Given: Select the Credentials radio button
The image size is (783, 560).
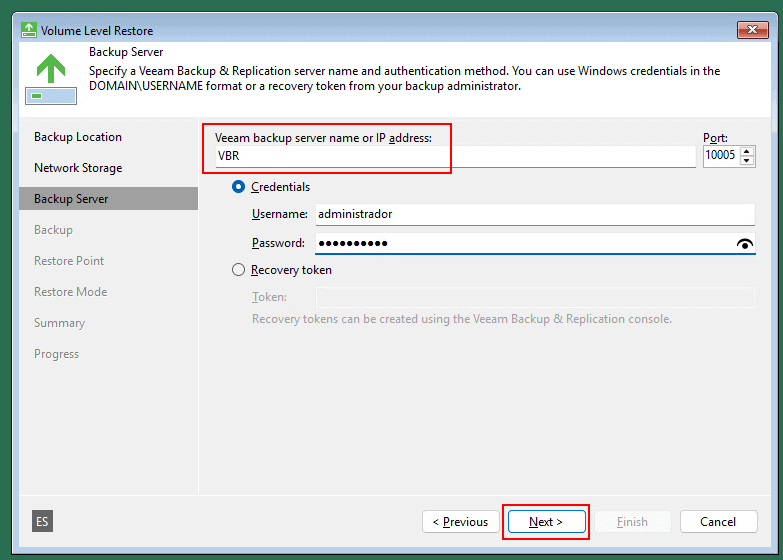Looking at the screenshot, I should click(x=238, y=187).
